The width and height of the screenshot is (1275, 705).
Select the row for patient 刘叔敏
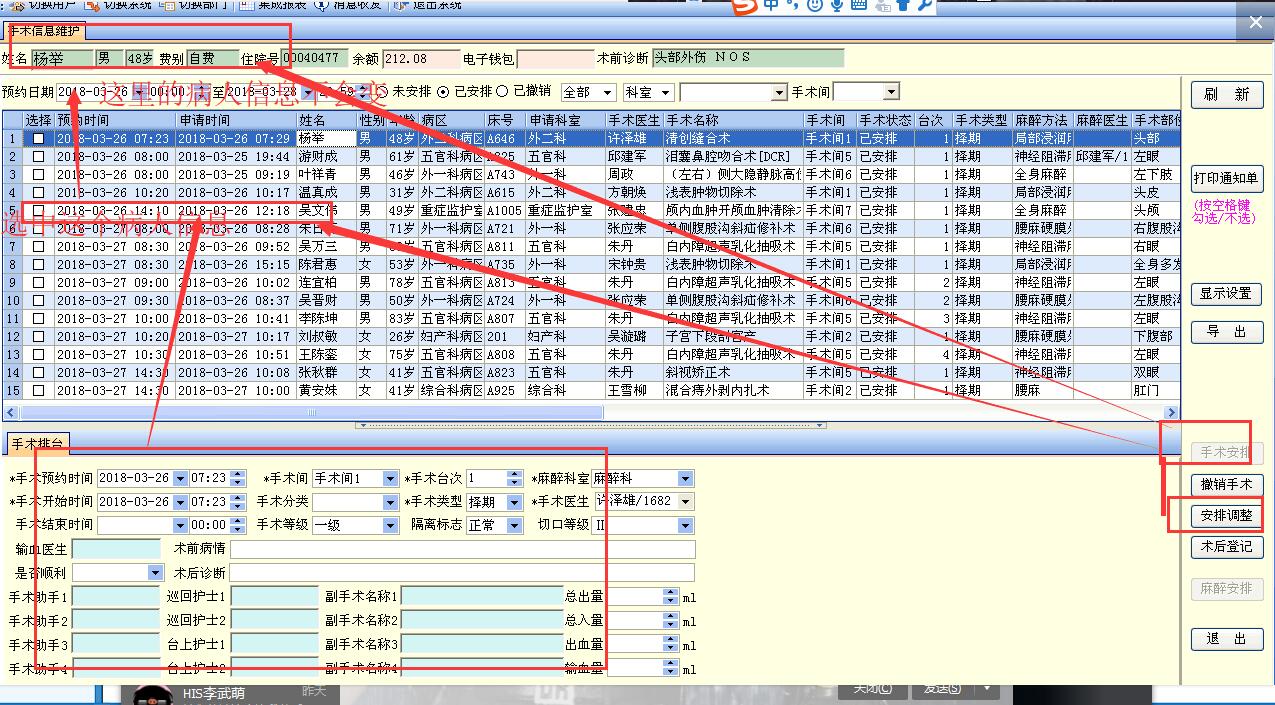[590, 336]
